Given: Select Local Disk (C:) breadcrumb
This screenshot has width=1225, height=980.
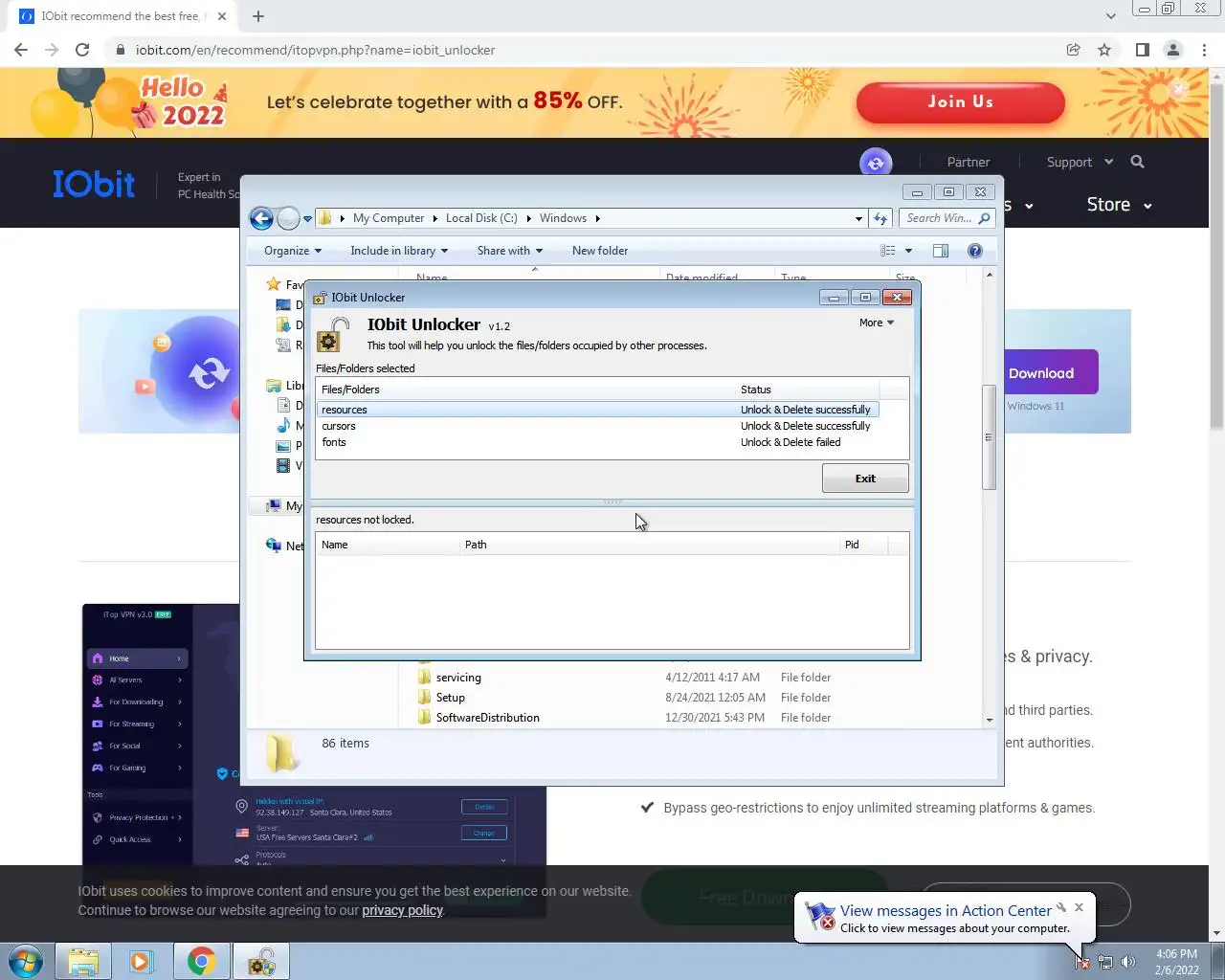Looking at the screenshot, I should tap(481, 218).
